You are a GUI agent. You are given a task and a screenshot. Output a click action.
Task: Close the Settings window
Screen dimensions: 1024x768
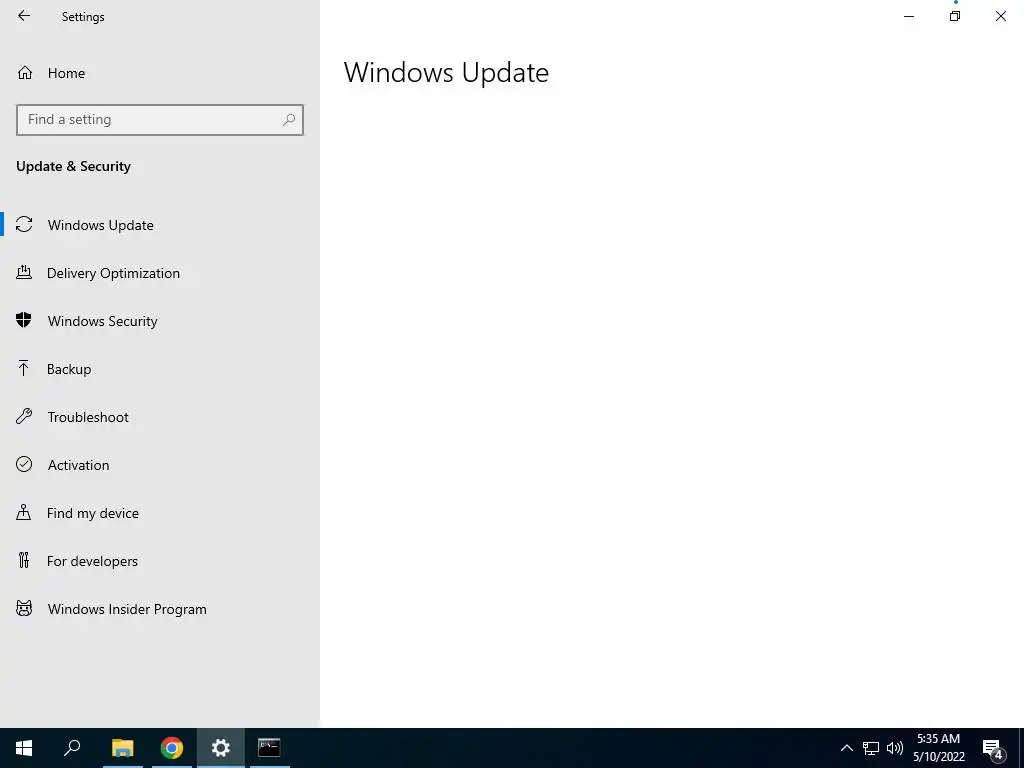click(1000, 16)
